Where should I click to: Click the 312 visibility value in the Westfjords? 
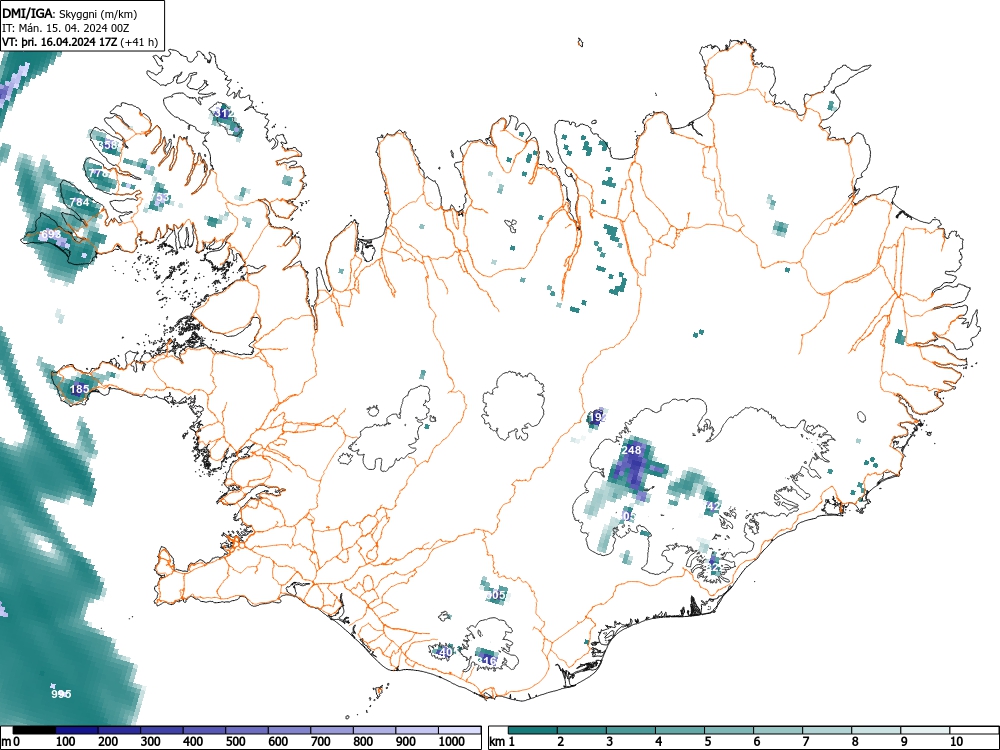coord(224,113)
